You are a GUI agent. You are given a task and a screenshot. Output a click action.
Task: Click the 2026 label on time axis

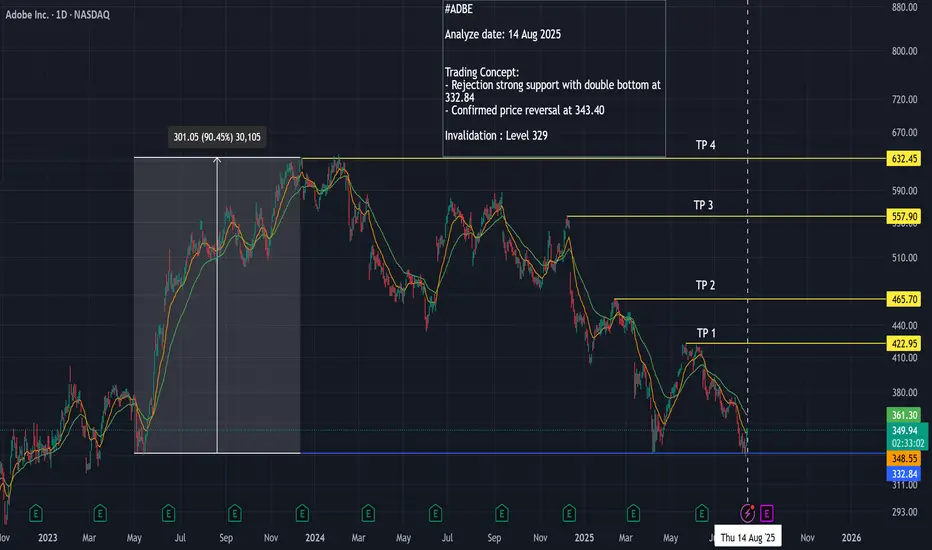tap(851, 538)
